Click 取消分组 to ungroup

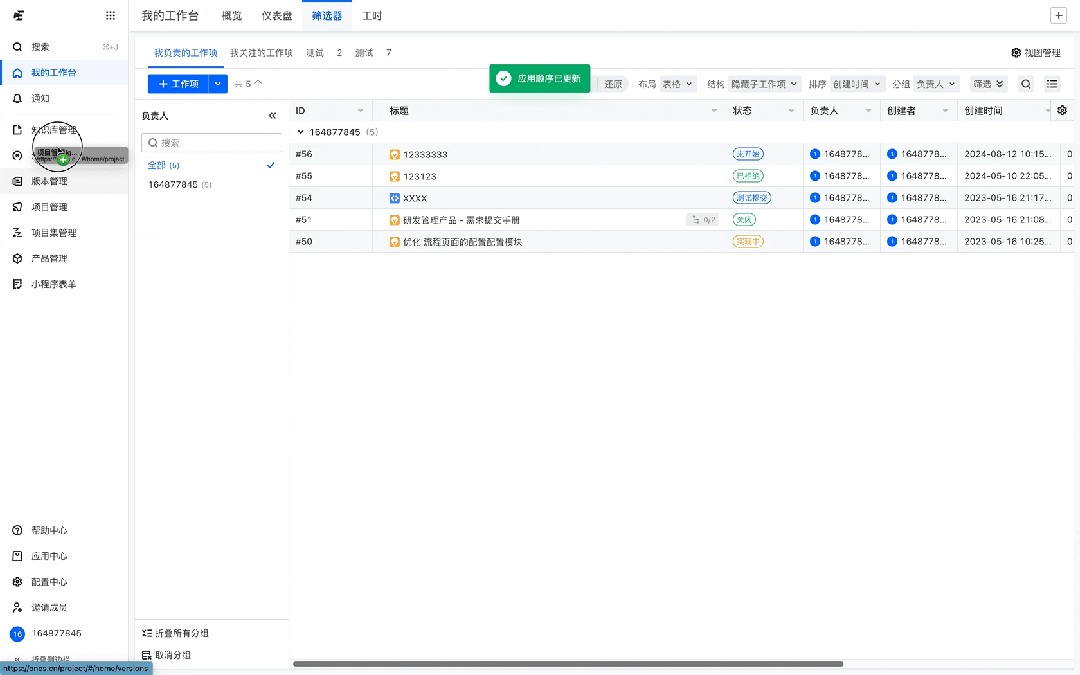point(166,655)
